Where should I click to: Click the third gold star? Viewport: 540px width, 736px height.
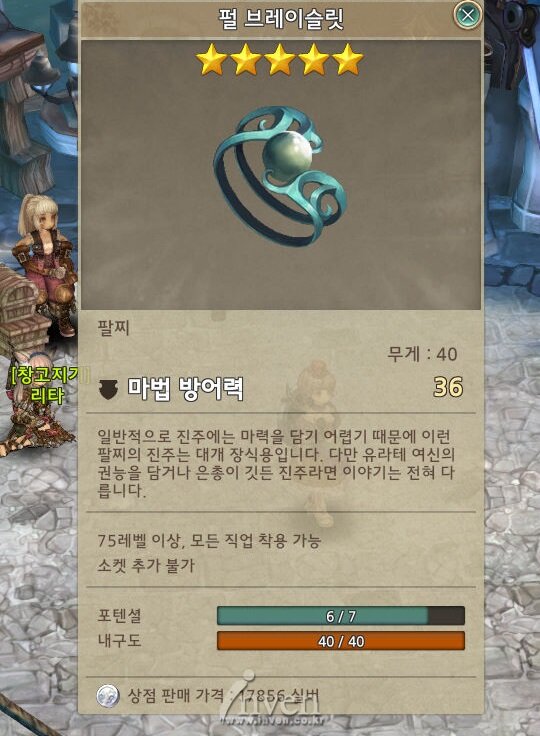(x=280, y=60)
